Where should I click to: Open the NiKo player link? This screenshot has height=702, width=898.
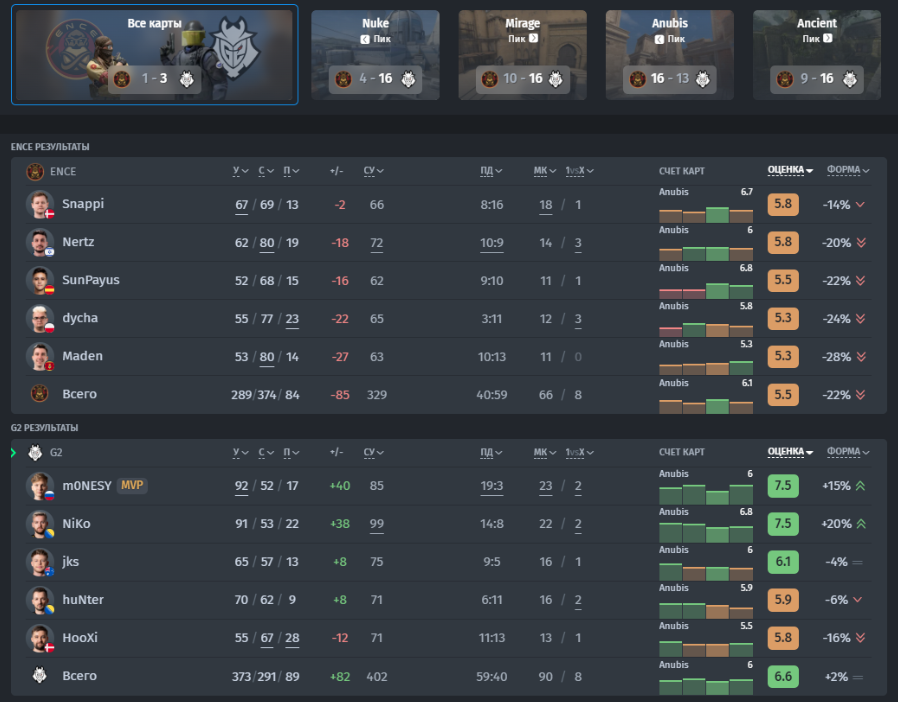[x=76, y=524]
